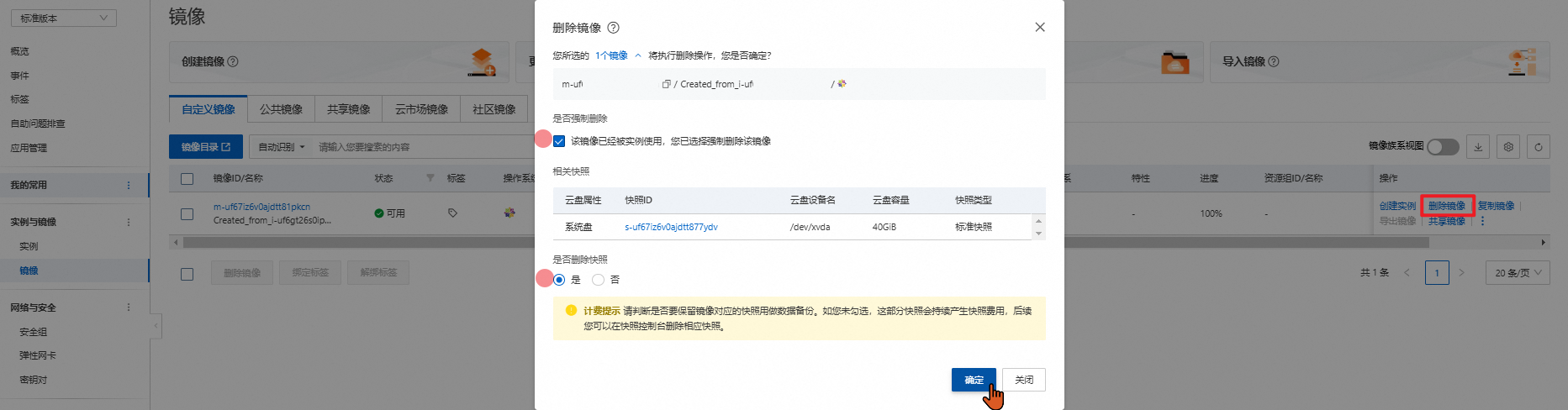Click the download/export icon in table toolbar
The image size is (1568, 410).
click(1478, 147)
